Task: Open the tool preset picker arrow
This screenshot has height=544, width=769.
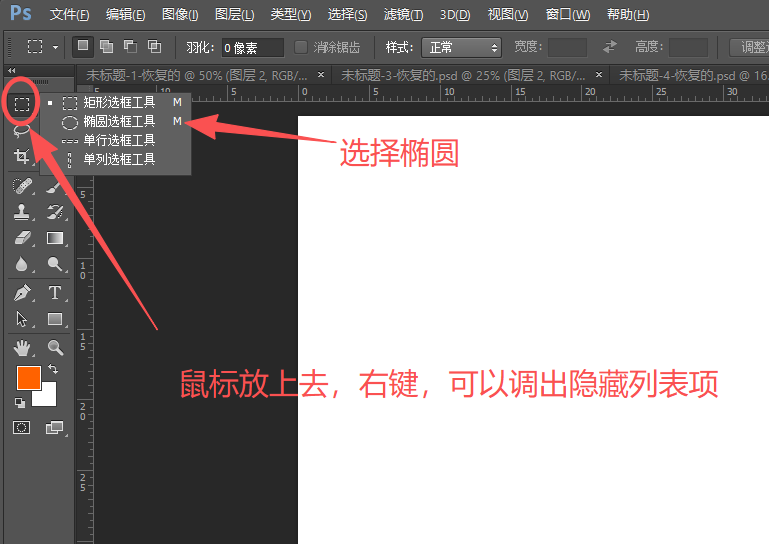Action: click(55, 47)
